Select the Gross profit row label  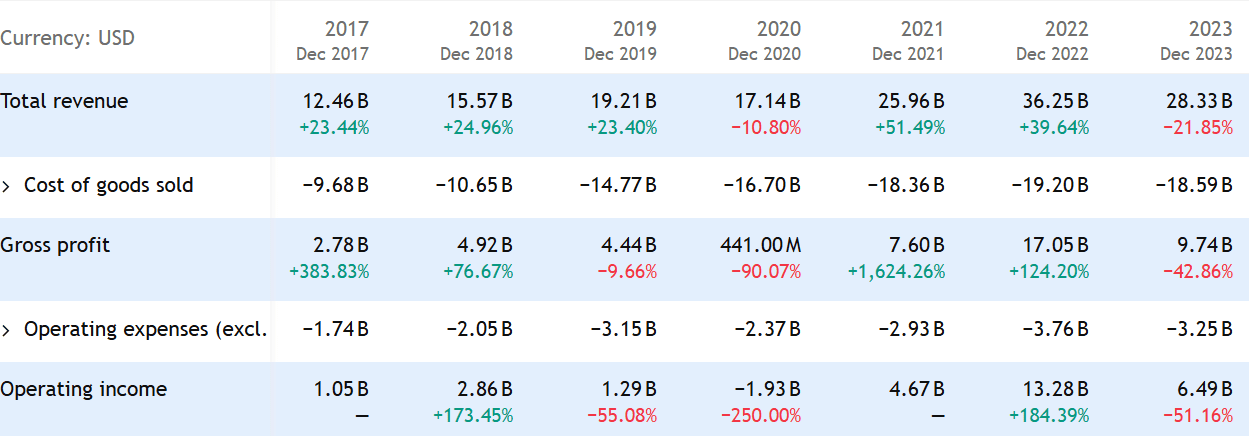coord(55,245)
